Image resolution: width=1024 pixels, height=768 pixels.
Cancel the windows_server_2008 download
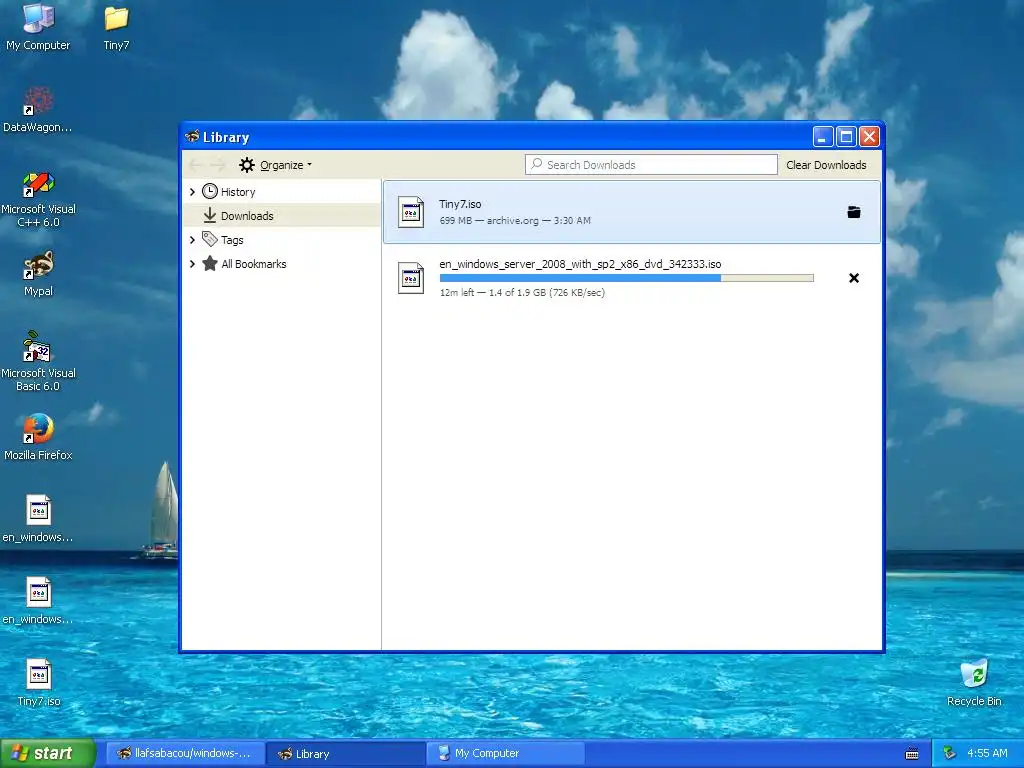[854, 278]
